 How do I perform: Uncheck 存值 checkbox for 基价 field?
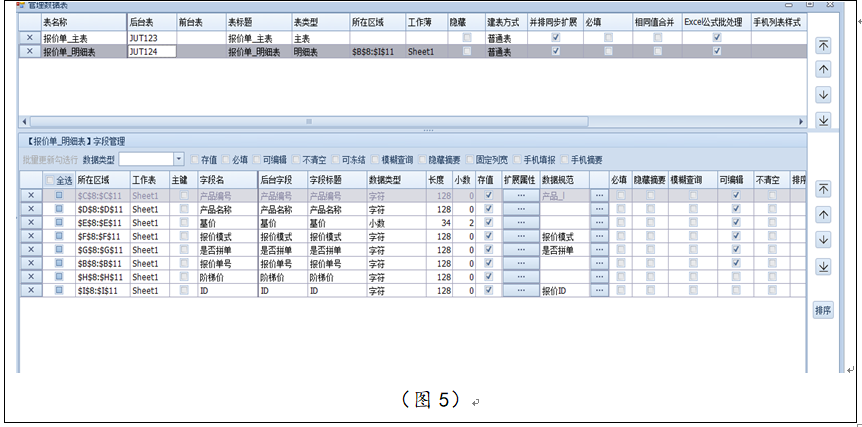pyautogui.click(x=488, y=224)
